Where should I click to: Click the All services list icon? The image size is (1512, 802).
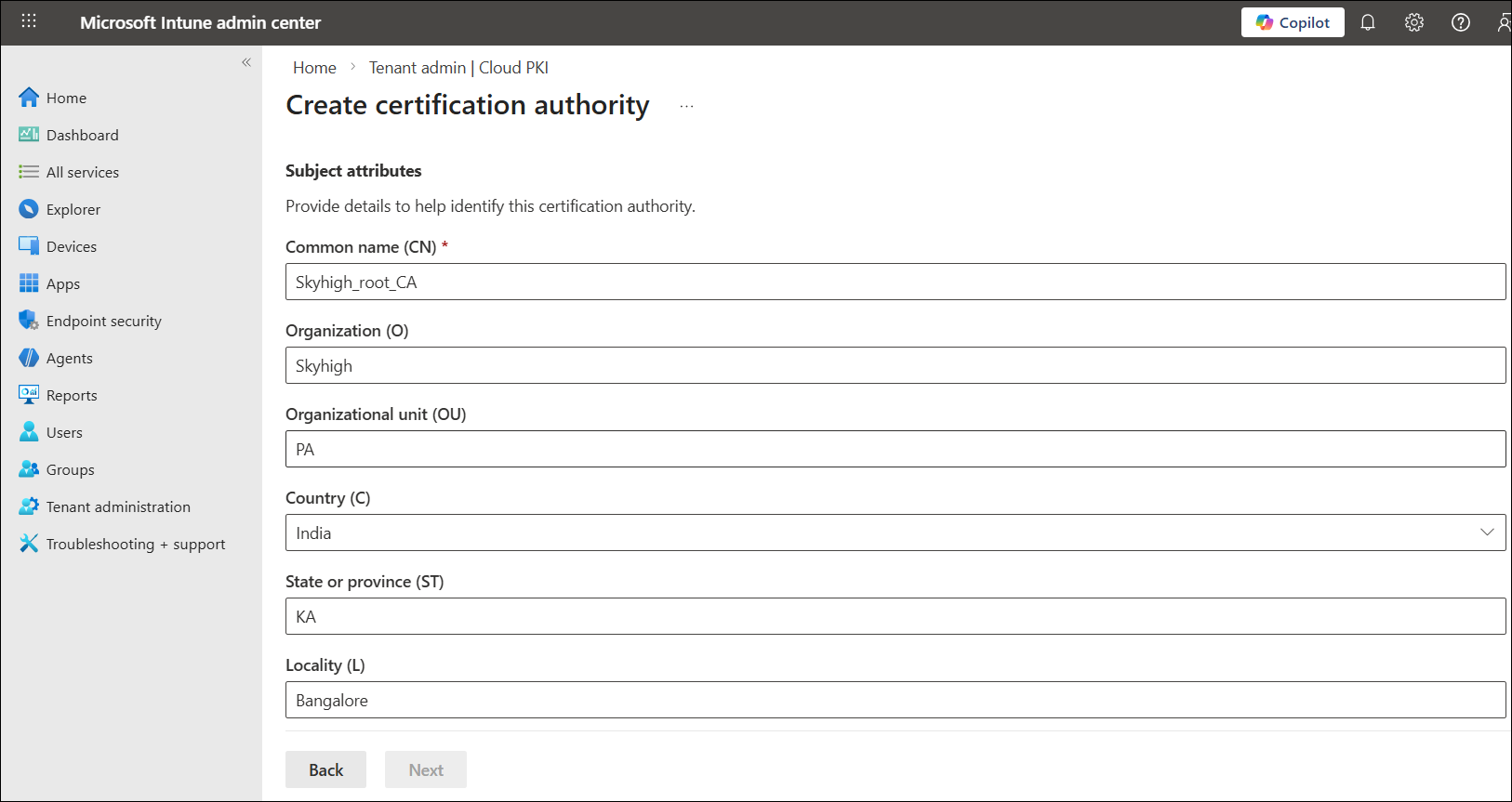(29, 172)
